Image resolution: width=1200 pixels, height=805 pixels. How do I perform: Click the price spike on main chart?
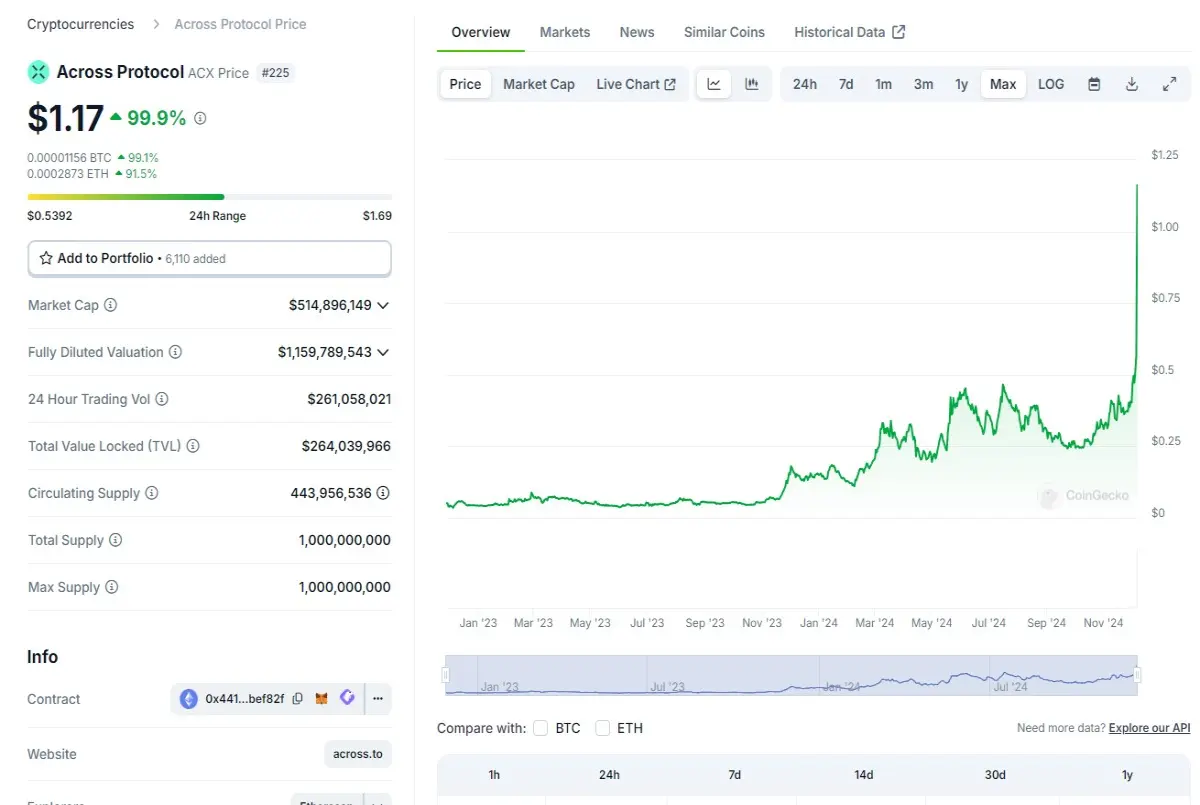pyautogui.click(x=1136, y=280)
